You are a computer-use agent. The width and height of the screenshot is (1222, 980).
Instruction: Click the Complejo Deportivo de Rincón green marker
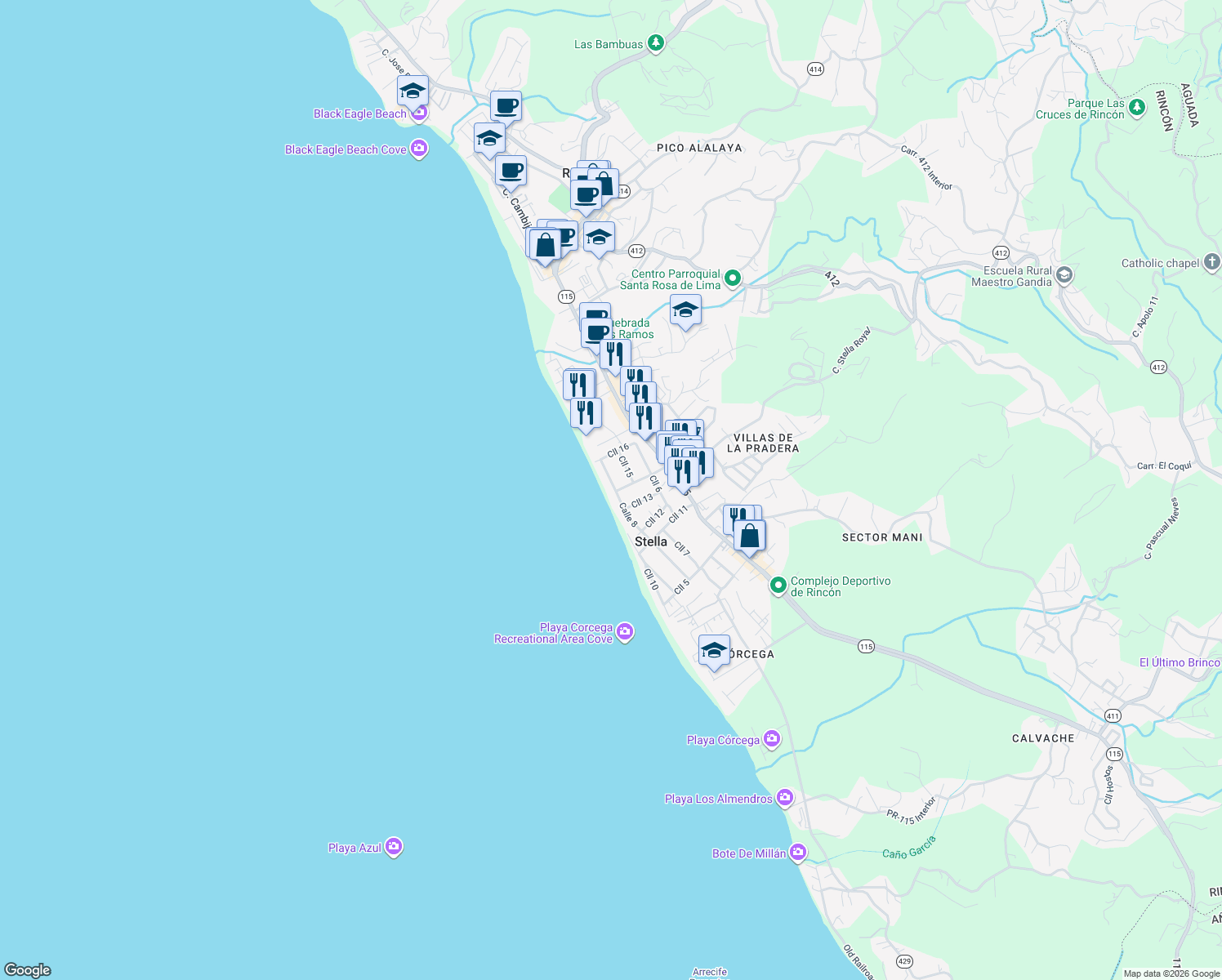click(x=778, y=586)
